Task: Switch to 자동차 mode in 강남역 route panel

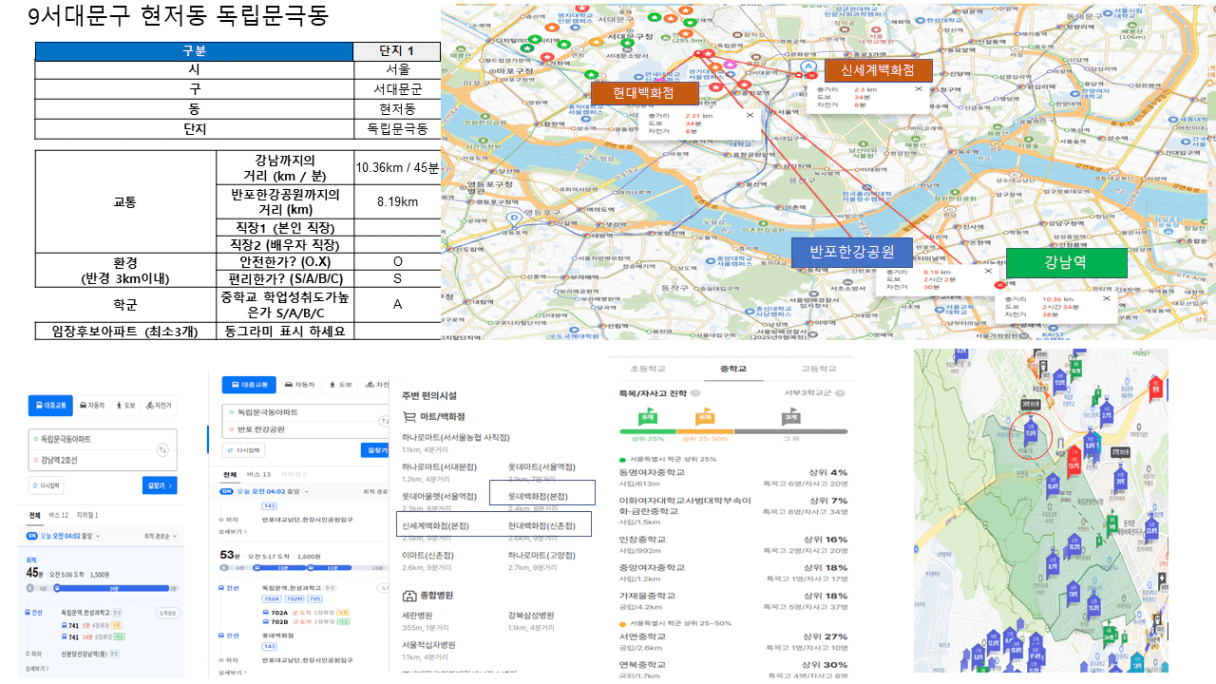Action: click(92, 405)
